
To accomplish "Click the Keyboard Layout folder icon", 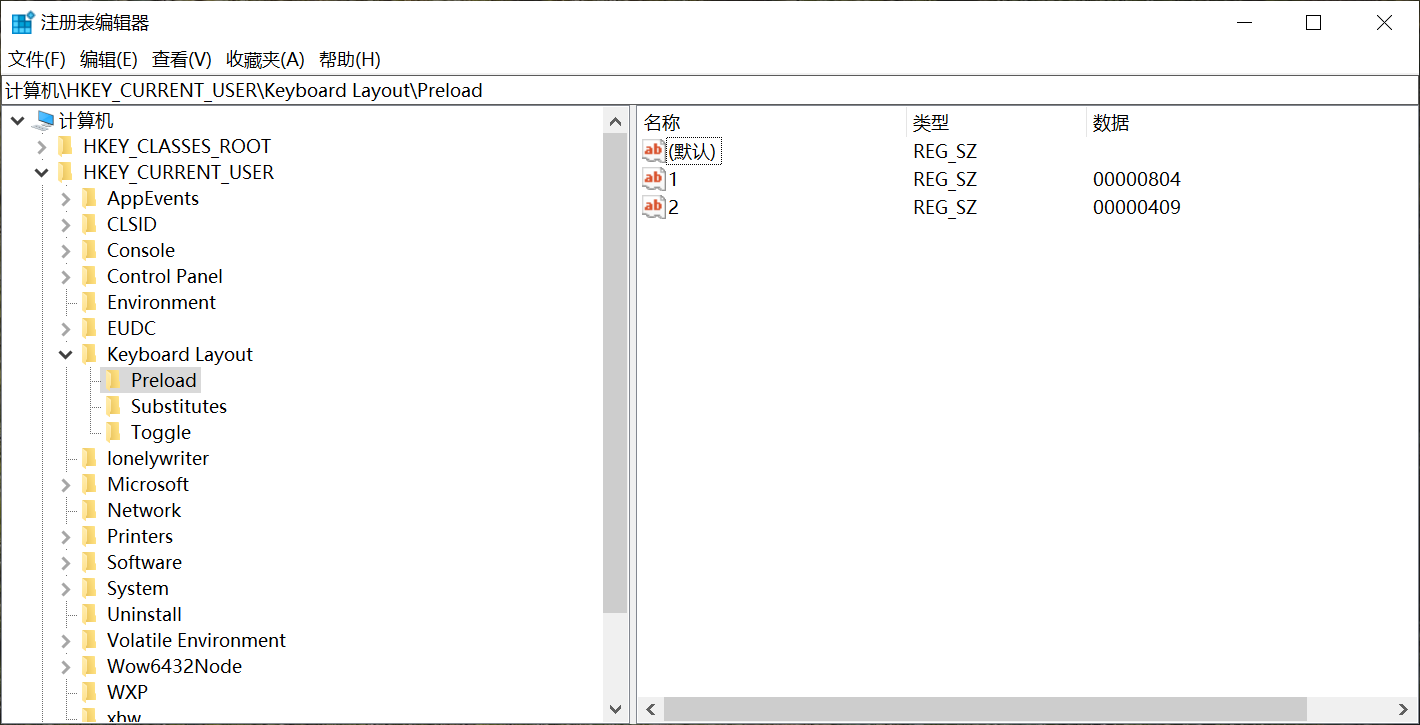I will pyautogui.click(x=90, y=355).
